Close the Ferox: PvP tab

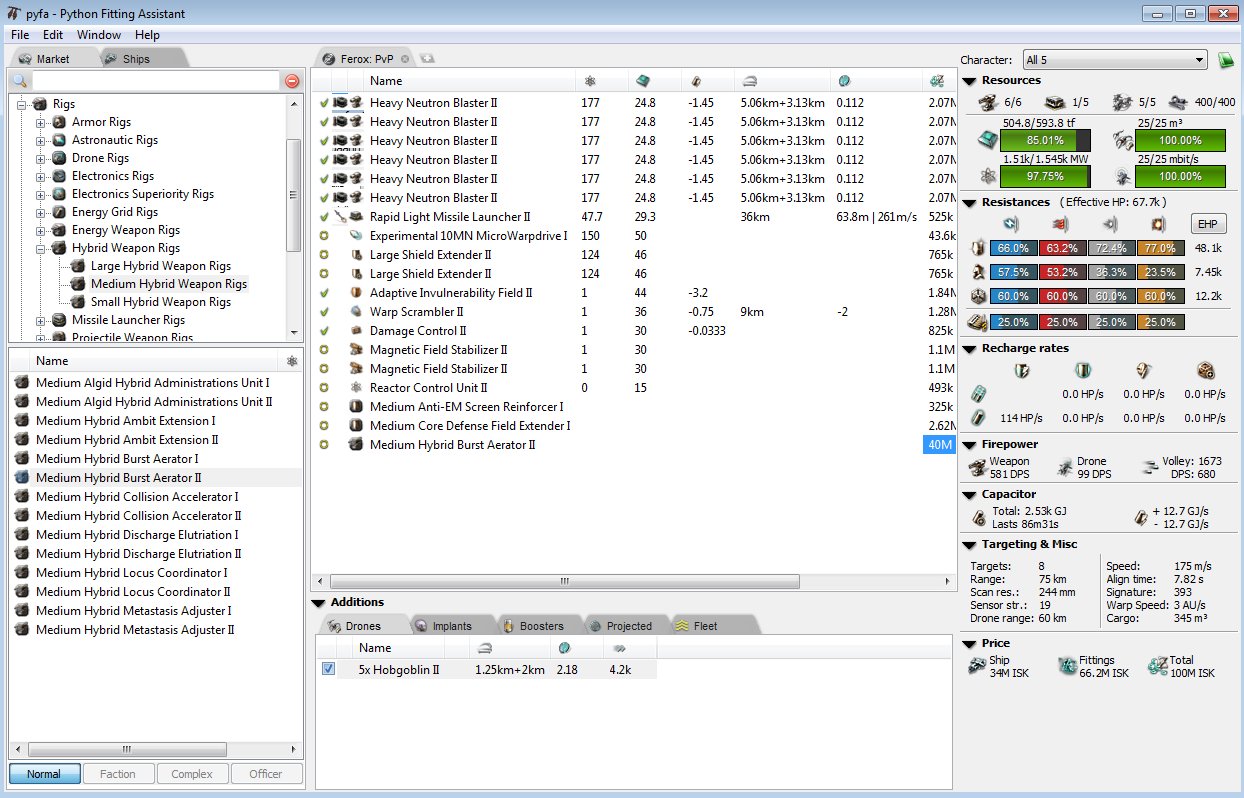coord(405,59)
